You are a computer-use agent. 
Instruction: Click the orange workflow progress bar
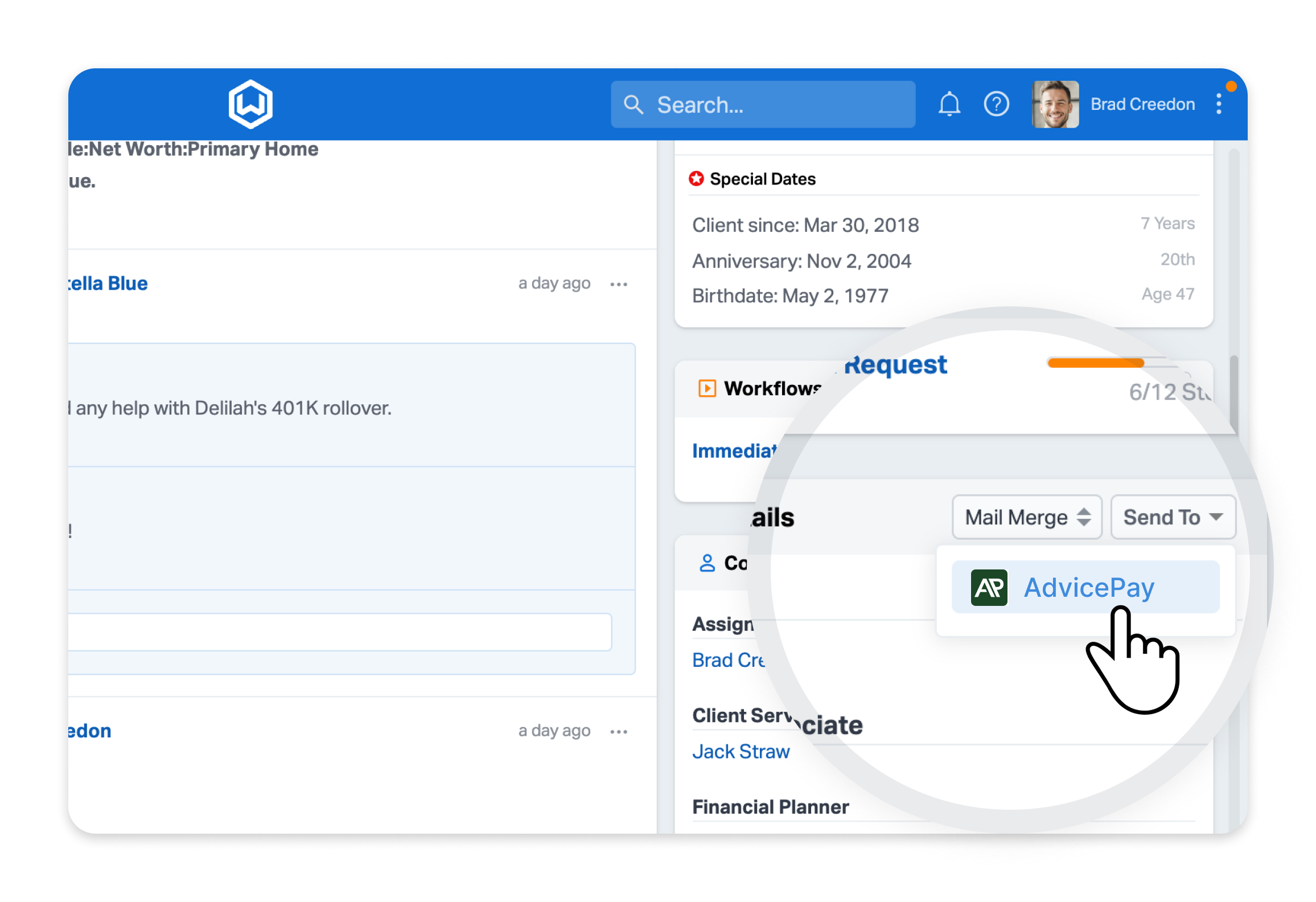(1096, 363)
